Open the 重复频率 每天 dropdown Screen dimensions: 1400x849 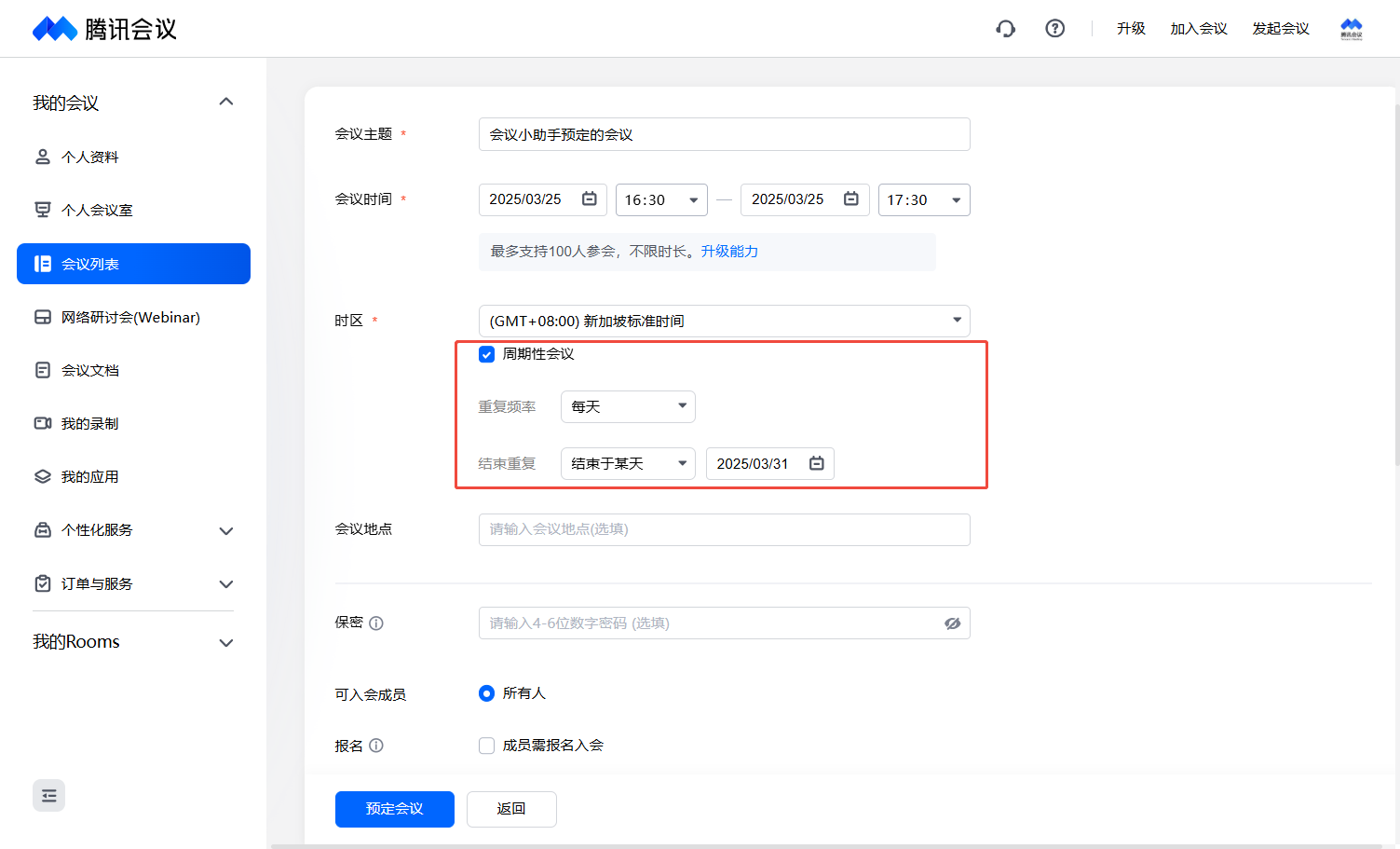click(628, 406)
